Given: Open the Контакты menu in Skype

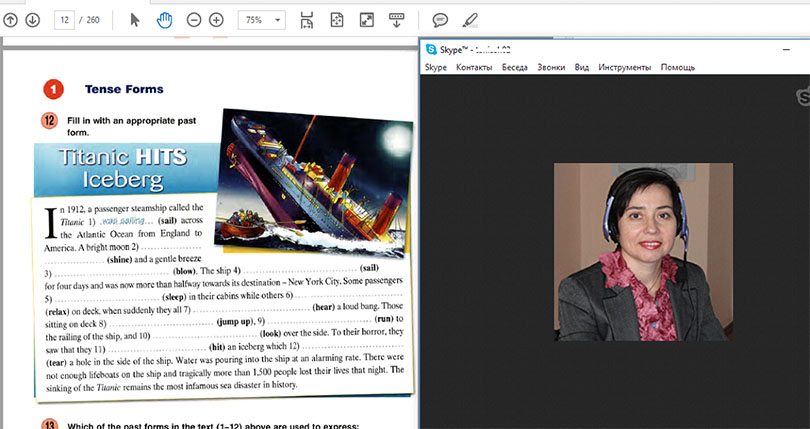Looking at the screenshot, I should tap(474, 67).
